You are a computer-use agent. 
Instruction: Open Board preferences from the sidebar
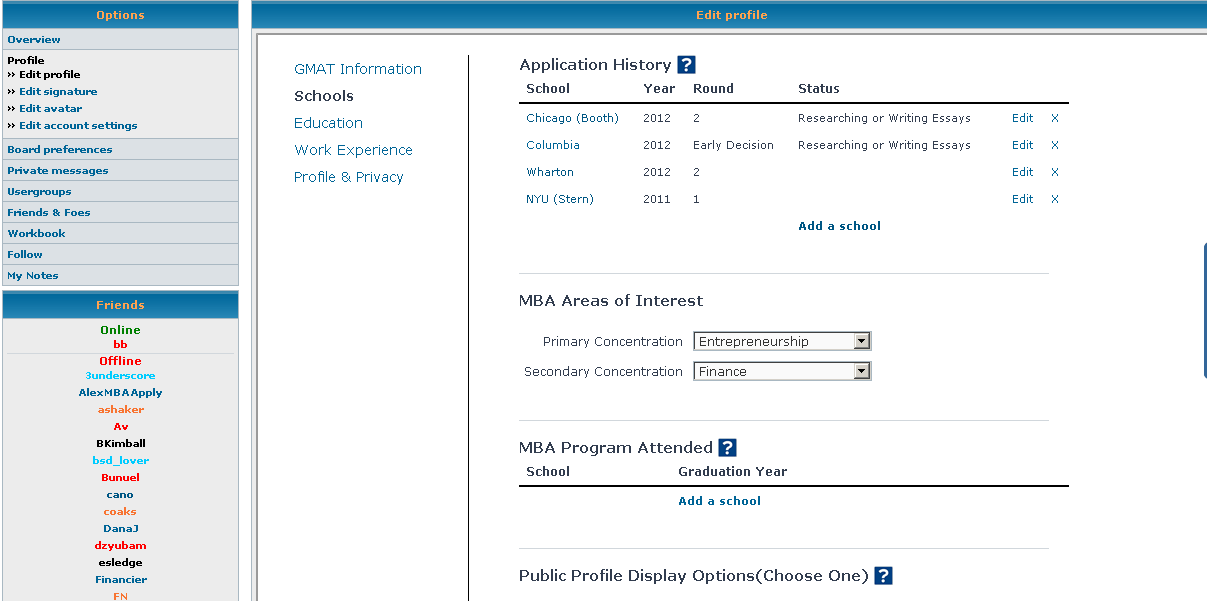pyautogui.click(x=60, y=150)
